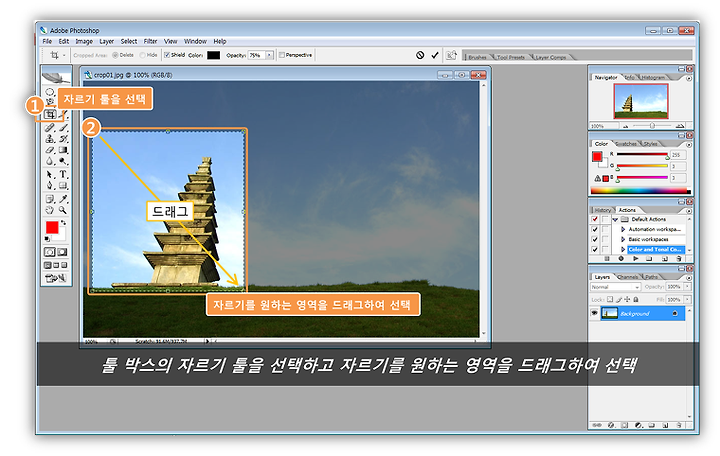
Task: Click the Navigator zoom slider handle
Action: (x=652, y=125)
